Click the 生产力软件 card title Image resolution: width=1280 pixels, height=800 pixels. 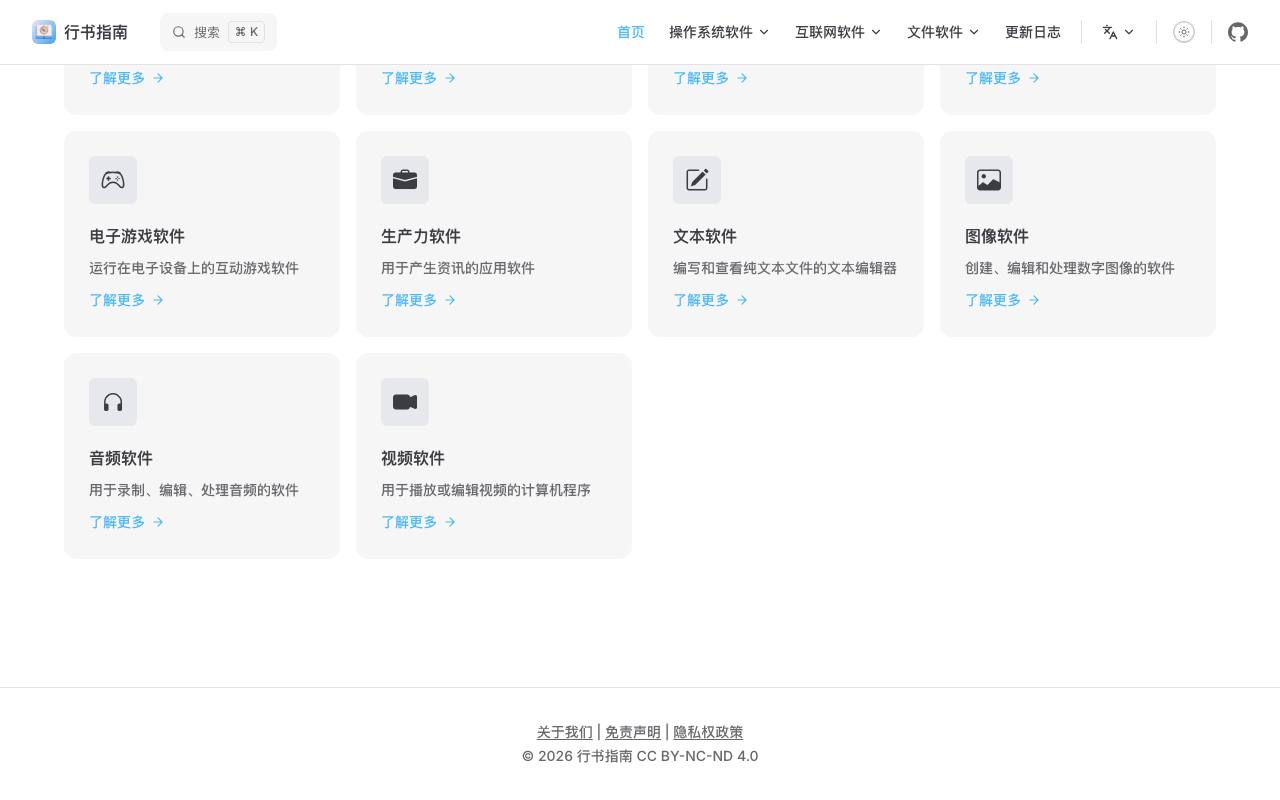pyautogui.click(x=421, y=236)
